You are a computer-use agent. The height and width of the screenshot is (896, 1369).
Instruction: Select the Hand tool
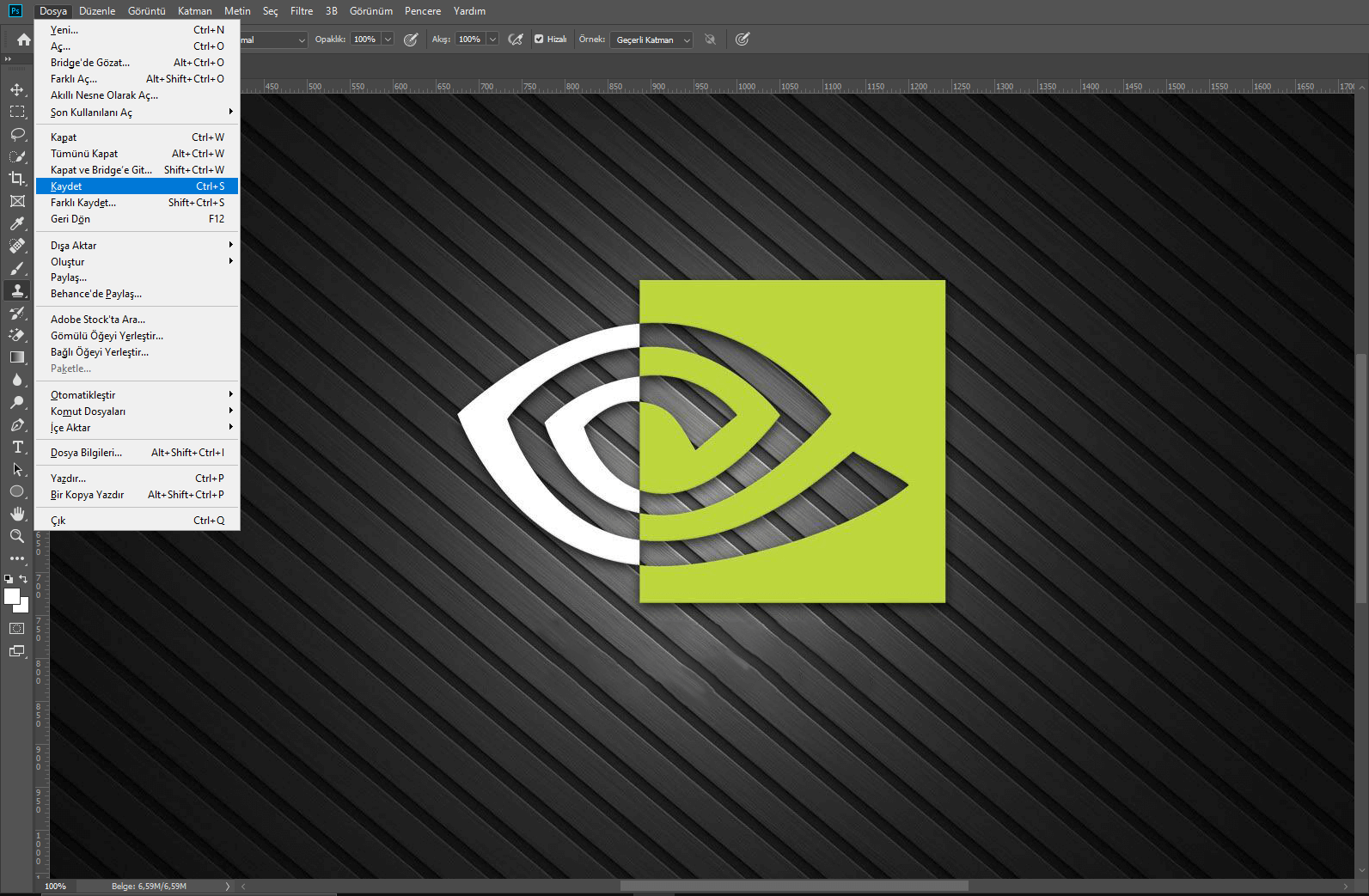pyautogui.click(x=17, y=514)
